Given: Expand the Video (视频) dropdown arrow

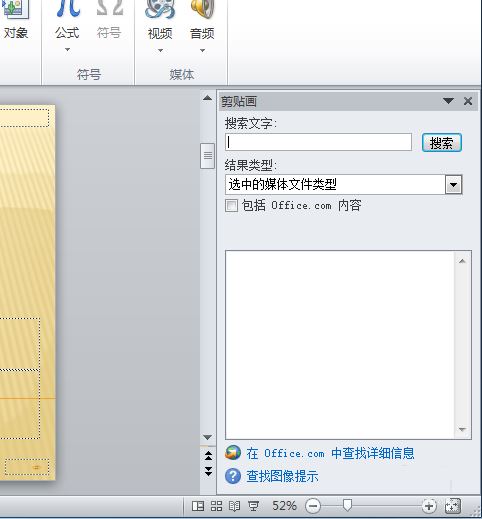Looking at the screenshot, I should 160,51.
